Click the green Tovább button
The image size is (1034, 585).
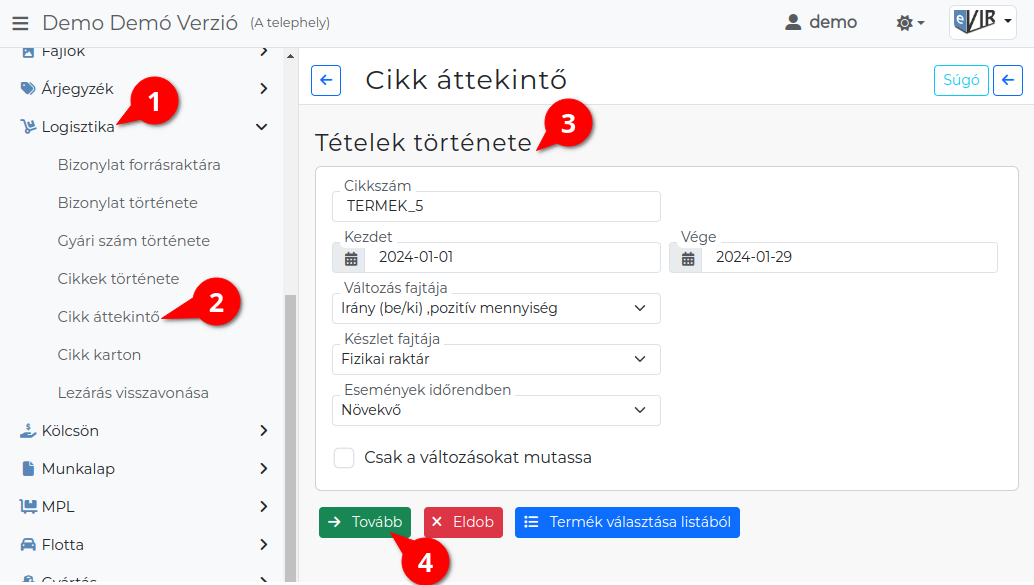click(x=365, y=522)
